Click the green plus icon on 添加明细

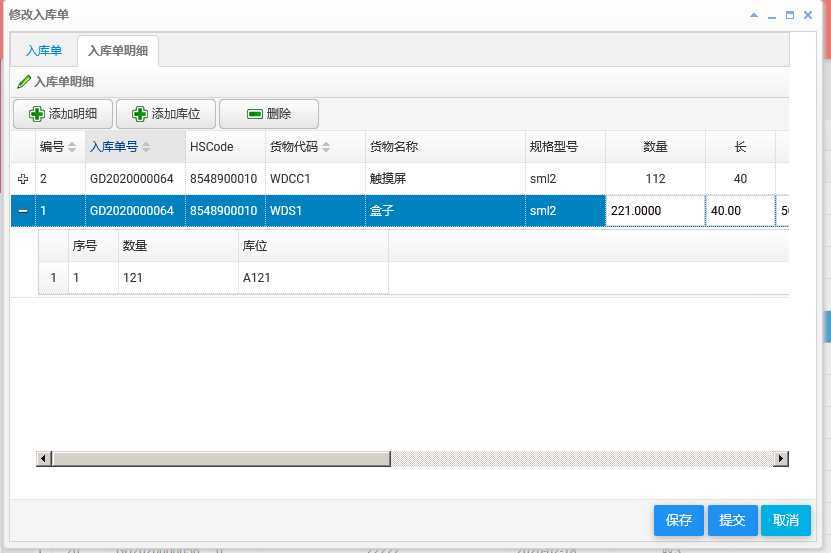37,114
